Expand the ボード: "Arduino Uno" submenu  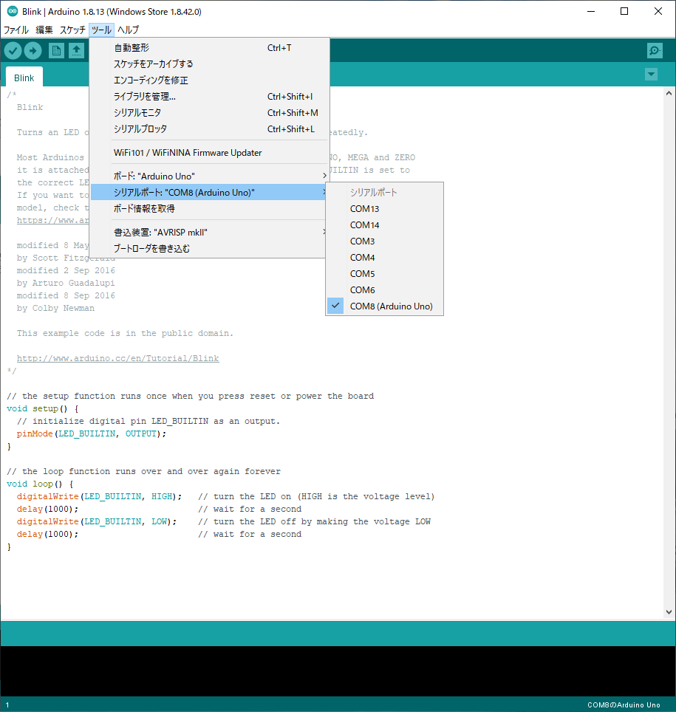[x=209, y=176]
